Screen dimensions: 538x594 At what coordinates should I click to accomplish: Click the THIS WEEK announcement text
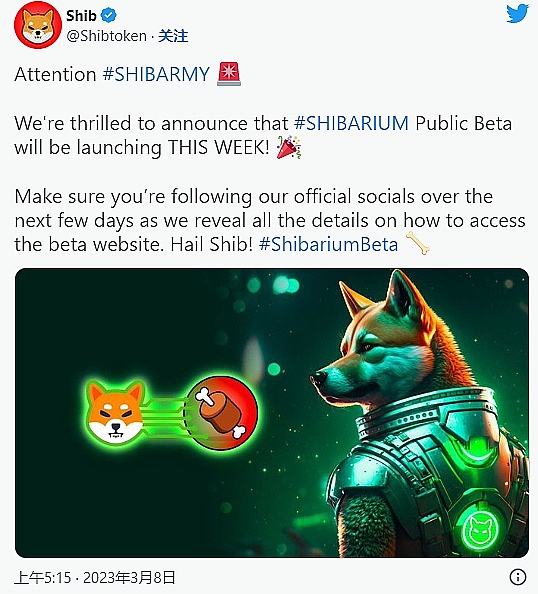(218, 147)
